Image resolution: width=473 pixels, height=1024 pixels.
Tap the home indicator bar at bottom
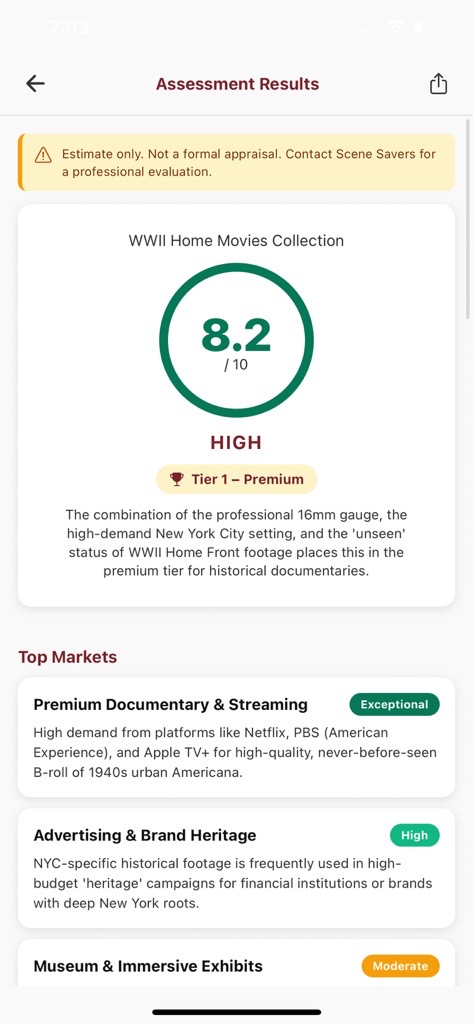click(x=236, y=1012)
